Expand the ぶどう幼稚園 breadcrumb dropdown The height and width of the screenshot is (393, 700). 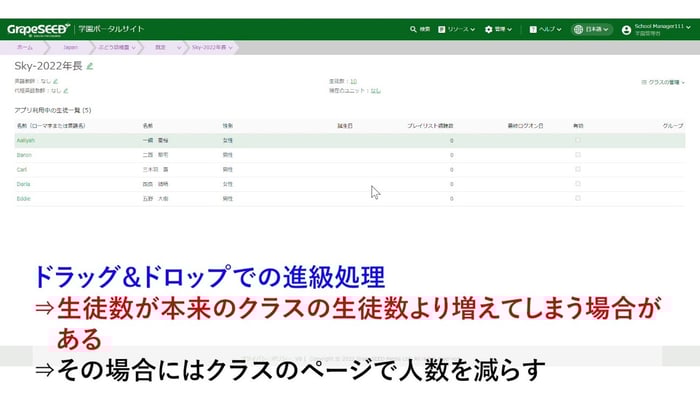pyautogui.click(x=117, y=47)
